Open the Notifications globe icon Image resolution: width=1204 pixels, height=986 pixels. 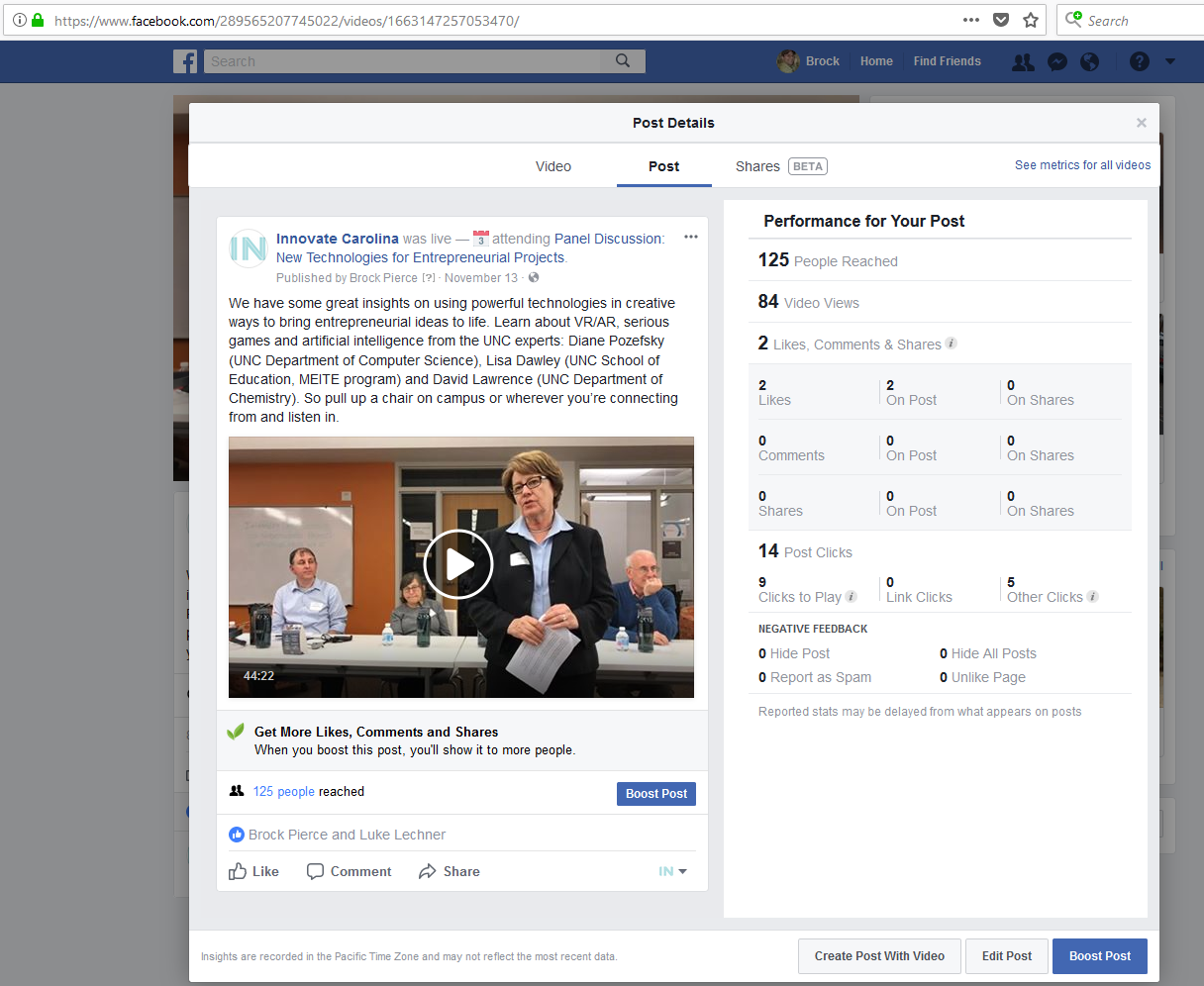[x=1090, y=61]
